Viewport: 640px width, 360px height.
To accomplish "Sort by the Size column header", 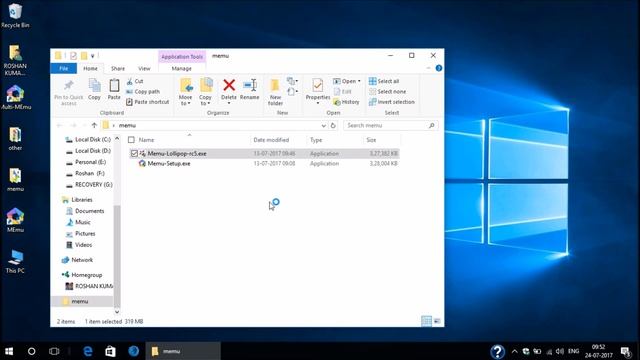I will pyautogui.click(x=371, y=140).
